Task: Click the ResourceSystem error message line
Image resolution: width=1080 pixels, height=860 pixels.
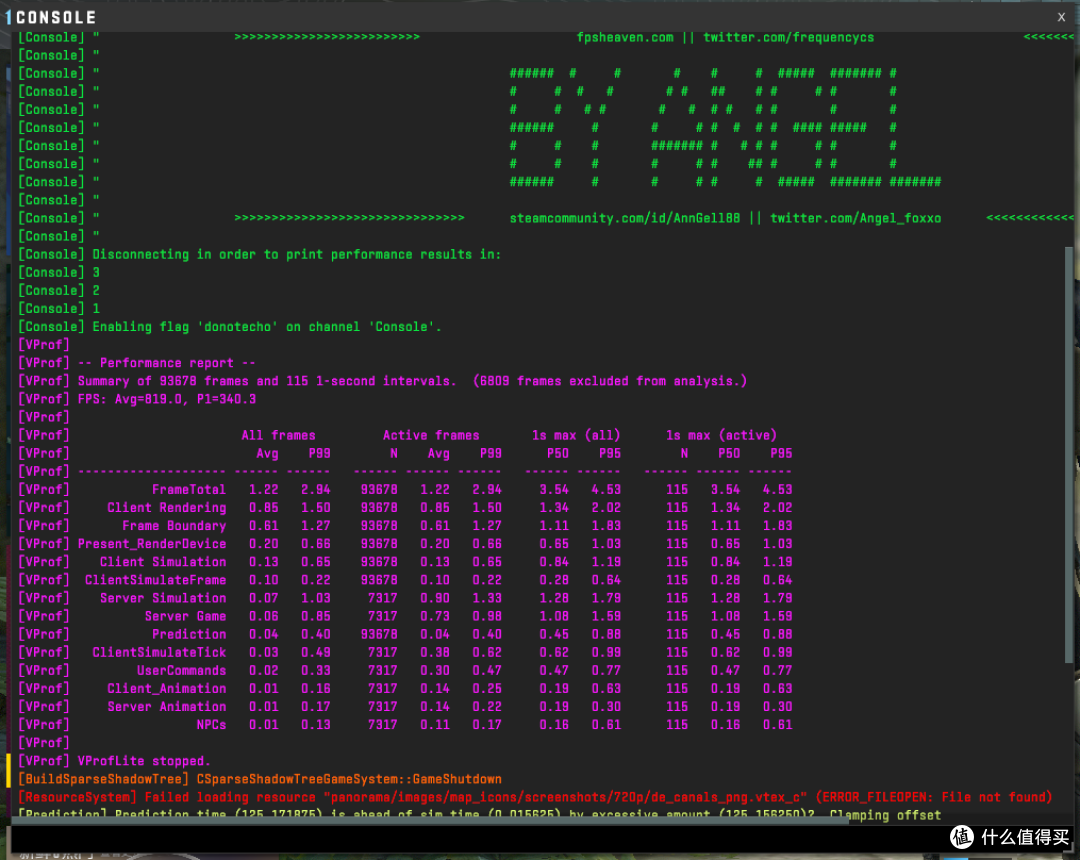Action: 535,797
